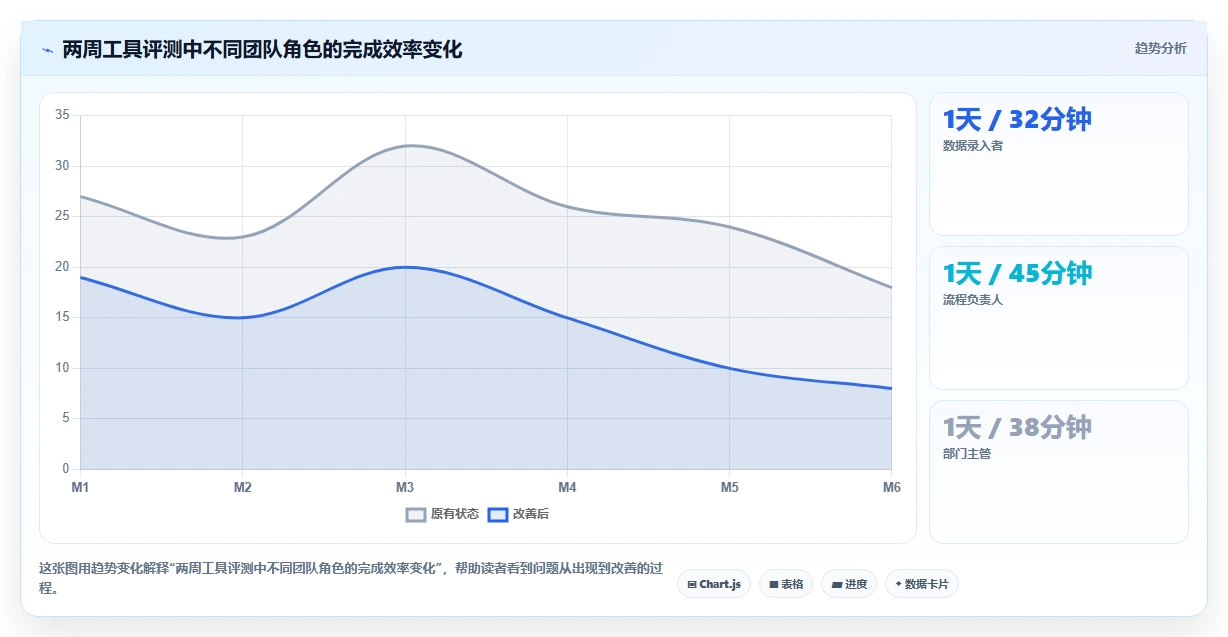Click the blue line peak at M3

pos(405,267)
